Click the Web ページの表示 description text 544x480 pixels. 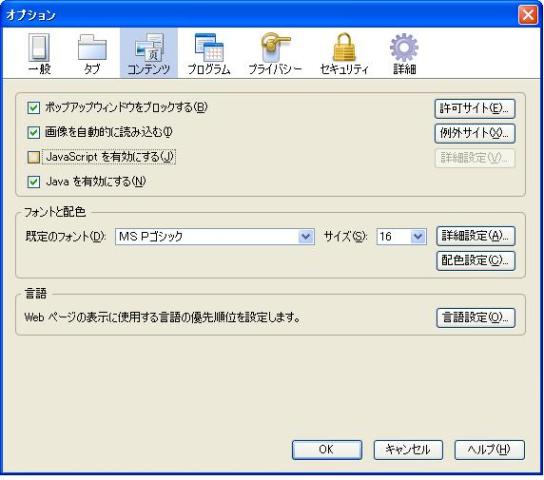pos(162,317)
